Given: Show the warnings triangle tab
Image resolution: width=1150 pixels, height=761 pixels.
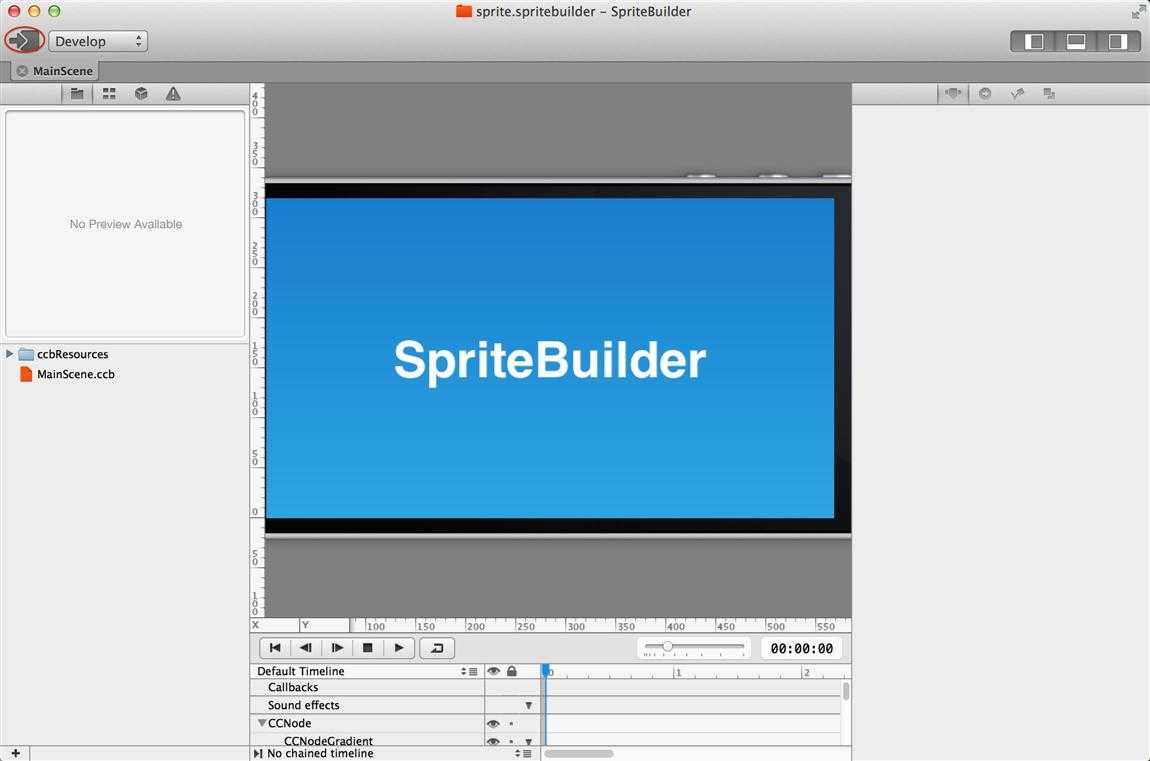Looking at the screenshot, I should point(173,93).
